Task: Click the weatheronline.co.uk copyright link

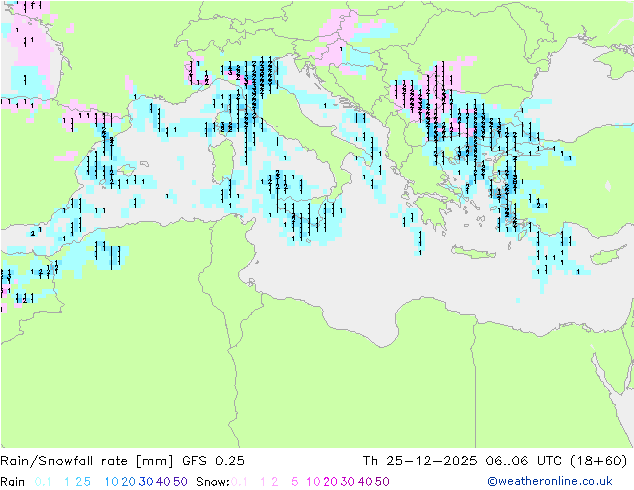Action: (550, 481)
